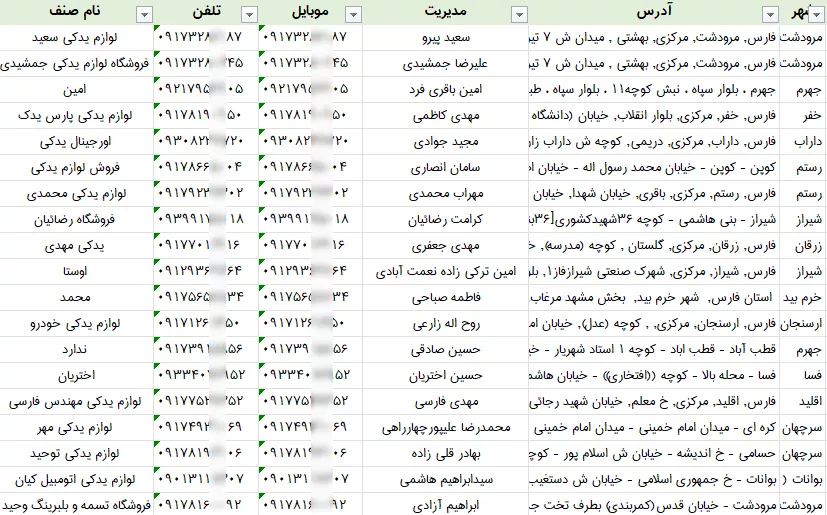Select manager cell مجید جوادی
Screen dimensions: 827x515
coord(446,141)
